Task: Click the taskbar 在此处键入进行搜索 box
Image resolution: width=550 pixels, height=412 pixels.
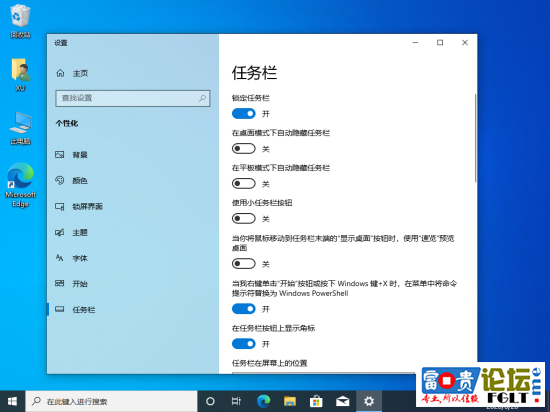Action: click(x=111, y=401)
